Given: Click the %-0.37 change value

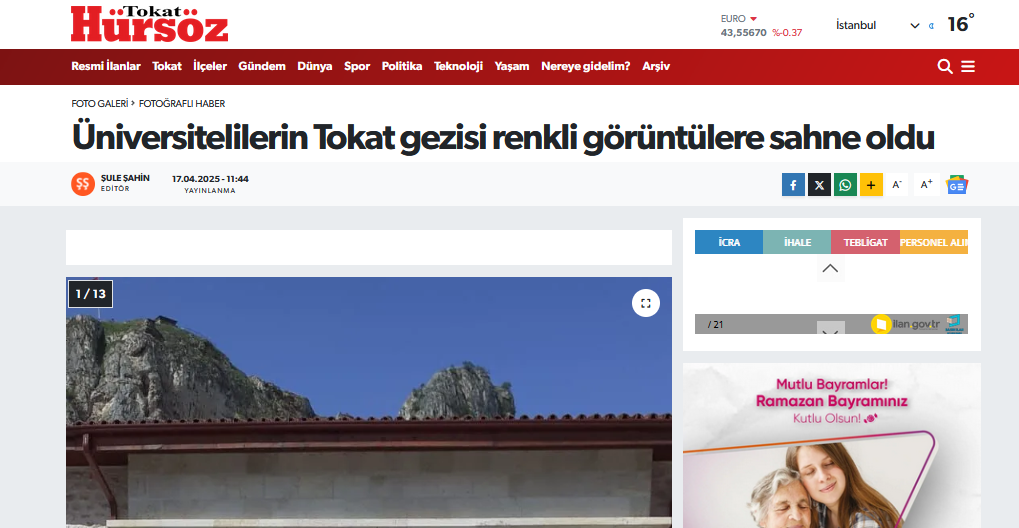Looking at the screenshot, I should tap(787, 33).
